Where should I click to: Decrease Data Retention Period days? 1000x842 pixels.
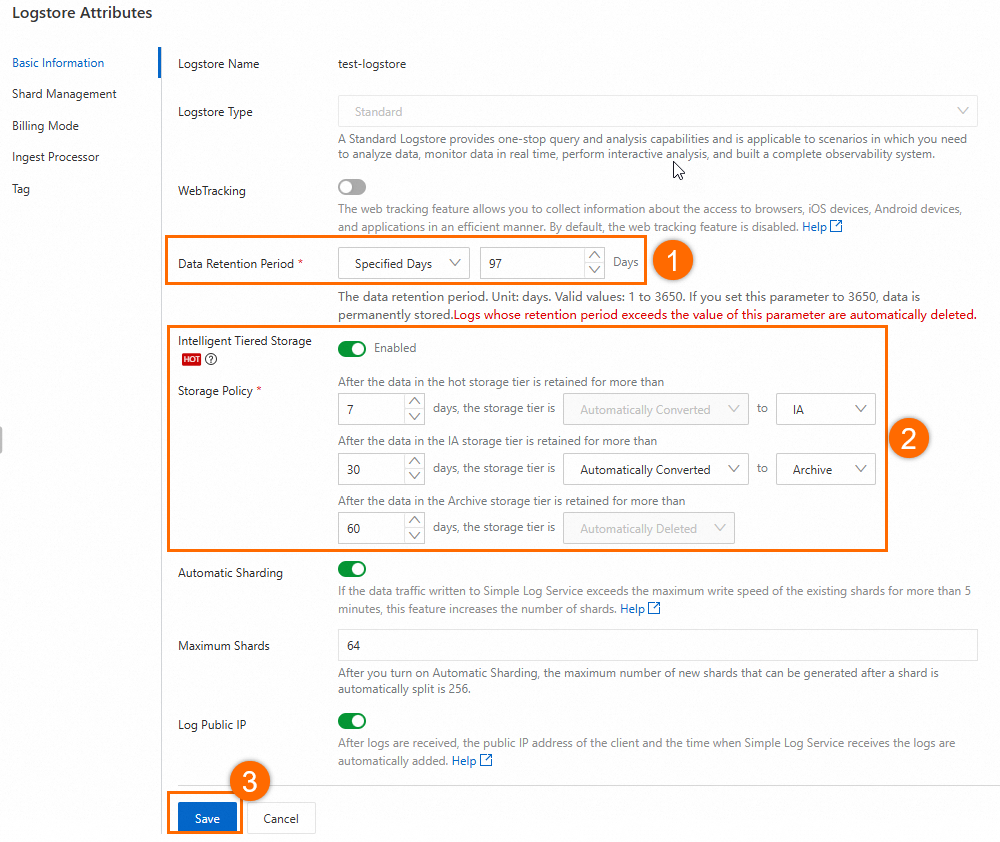(x=594, y=270)
